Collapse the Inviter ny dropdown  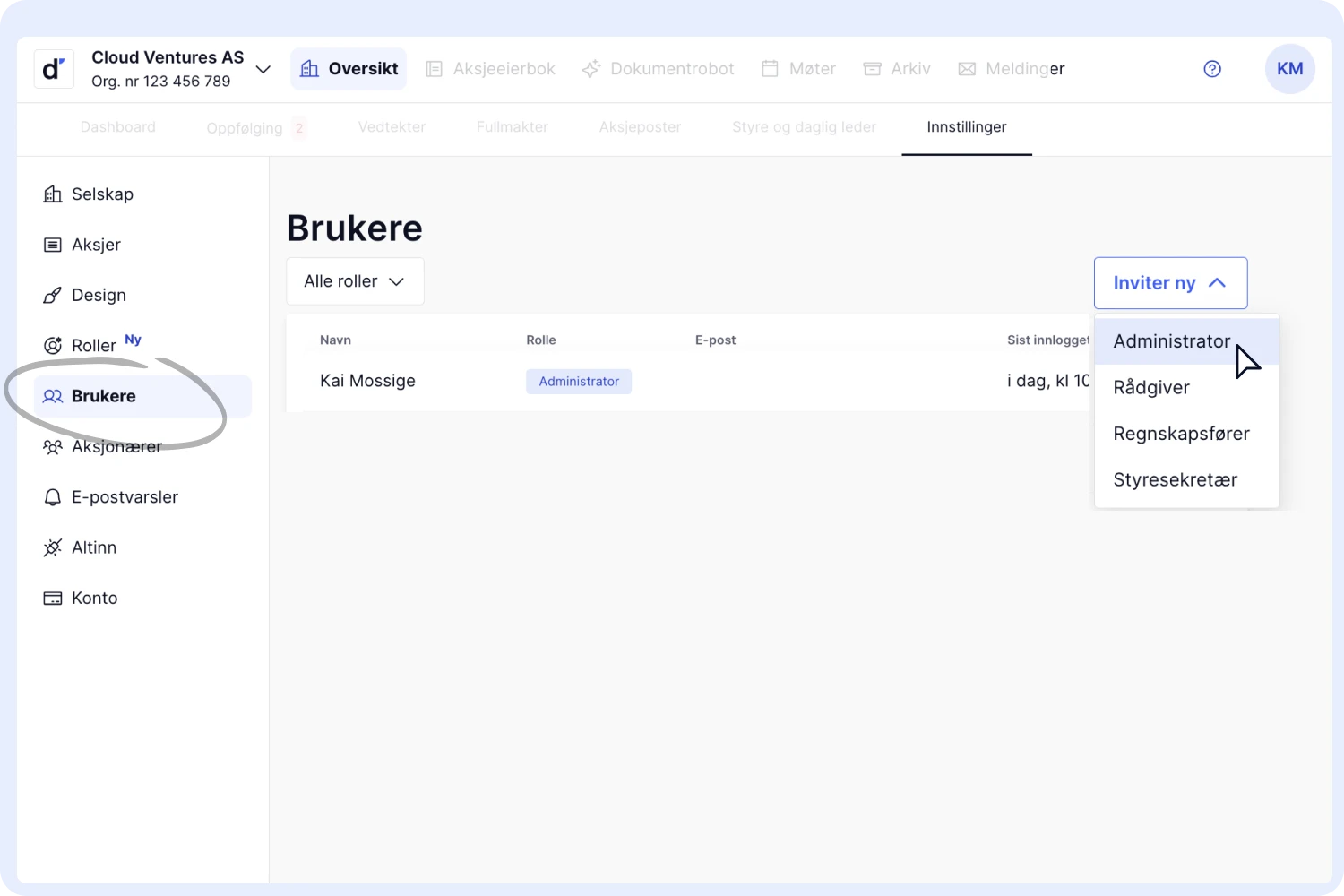[1170, 283]
